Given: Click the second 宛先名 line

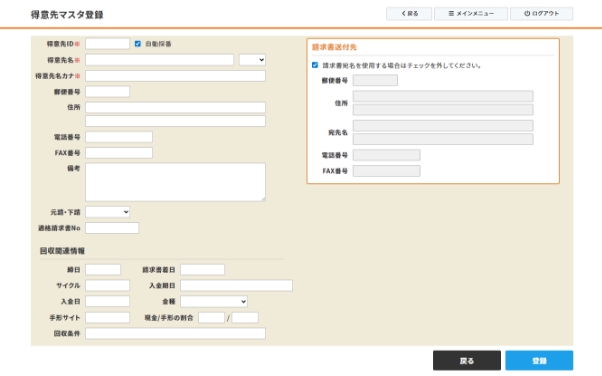Looking at the screenshot, I should pos(443,139).
